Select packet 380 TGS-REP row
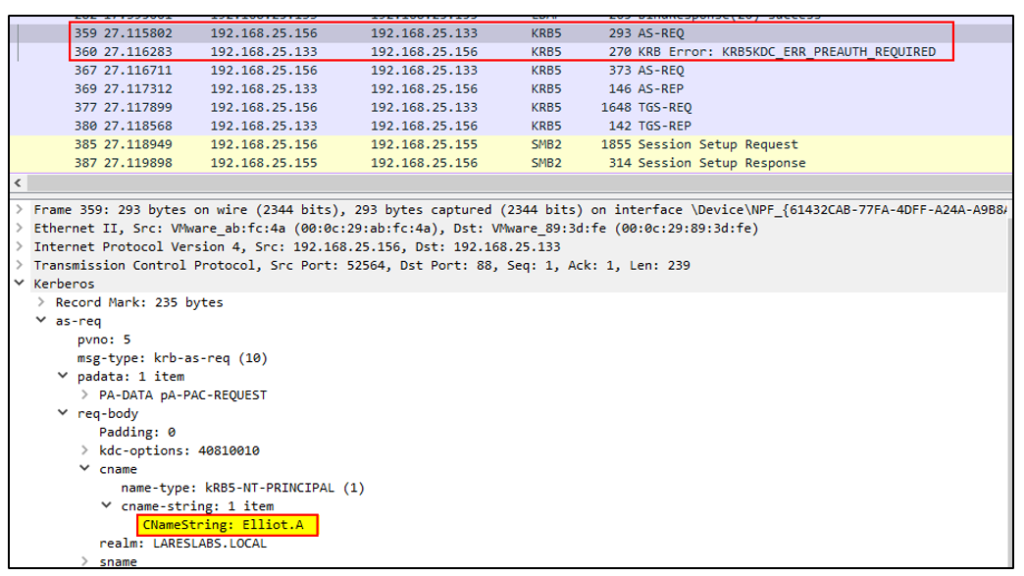This screenshot has height=576, width=1024. point(511,126)
